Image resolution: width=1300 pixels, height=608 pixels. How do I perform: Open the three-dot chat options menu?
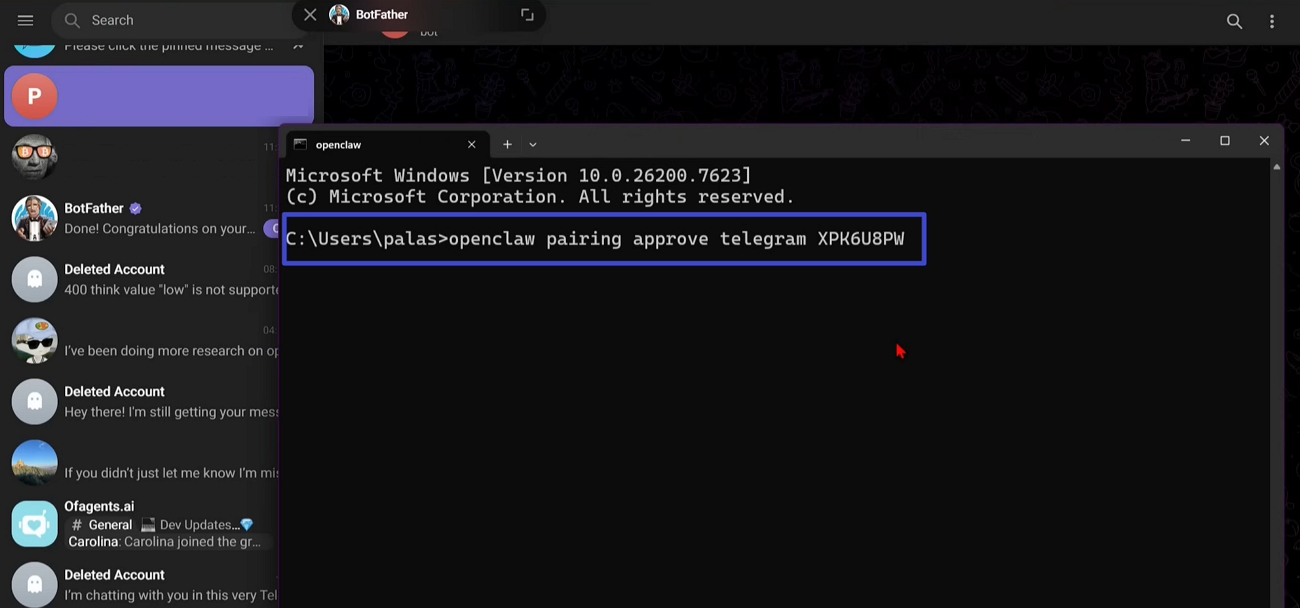click(1272, 21)
